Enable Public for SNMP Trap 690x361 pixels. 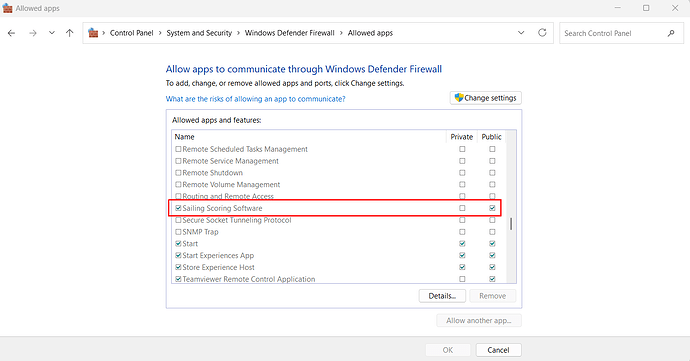pyautogui.click(x=492, y=232)
